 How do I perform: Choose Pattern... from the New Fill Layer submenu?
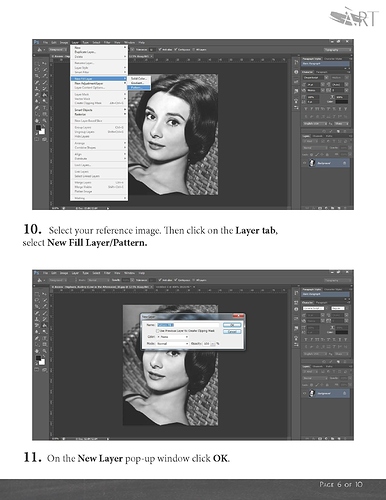[139, 87]
